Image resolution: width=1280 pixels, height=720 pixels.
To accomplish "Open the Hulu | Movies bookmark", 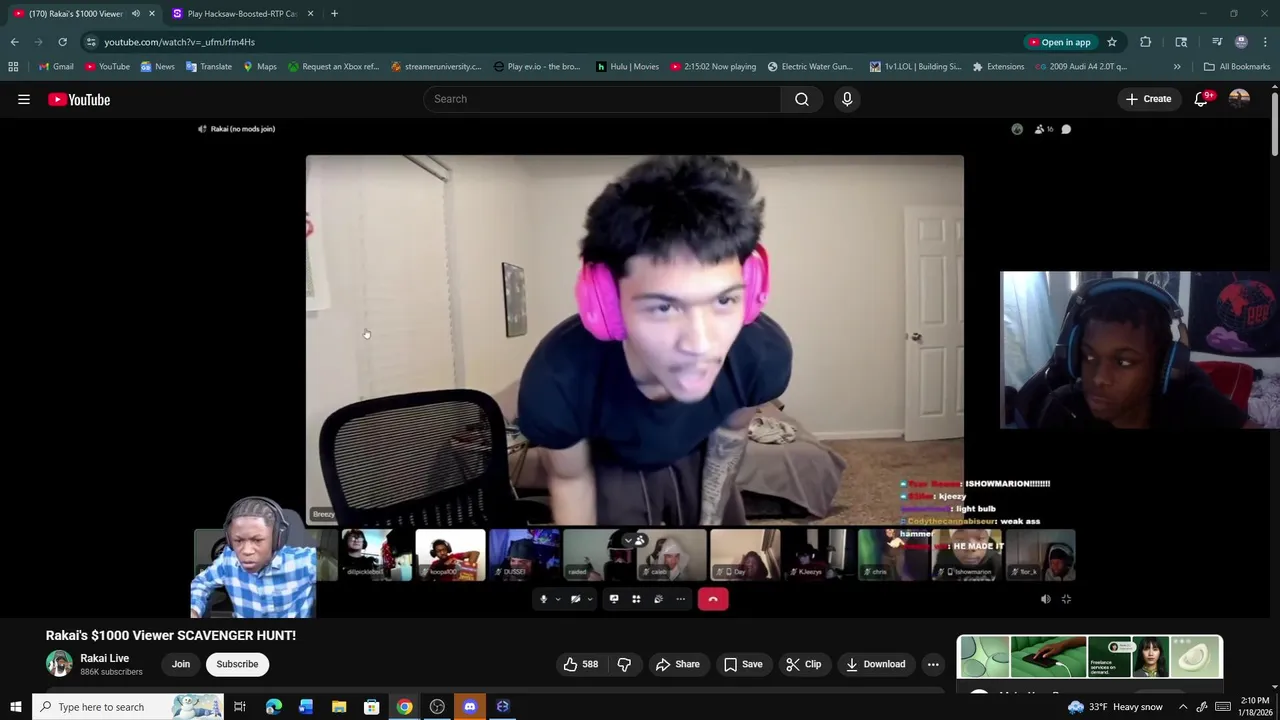I will 627,67.
